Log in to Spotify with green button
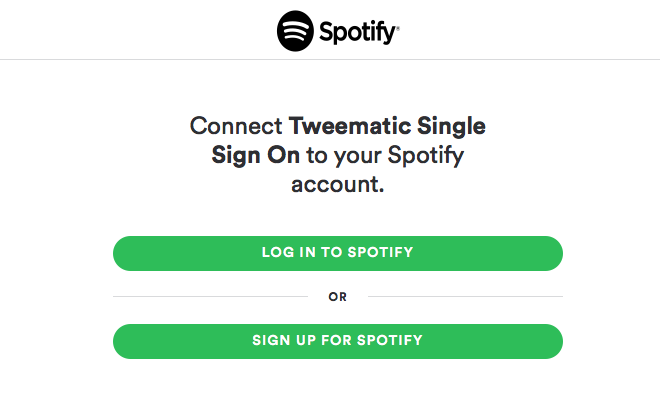This screenshot has height=401, width=660. point(338,253)
